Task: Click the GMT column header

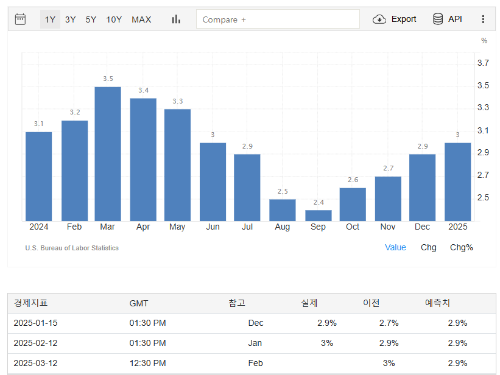Action: pos(139,303)
